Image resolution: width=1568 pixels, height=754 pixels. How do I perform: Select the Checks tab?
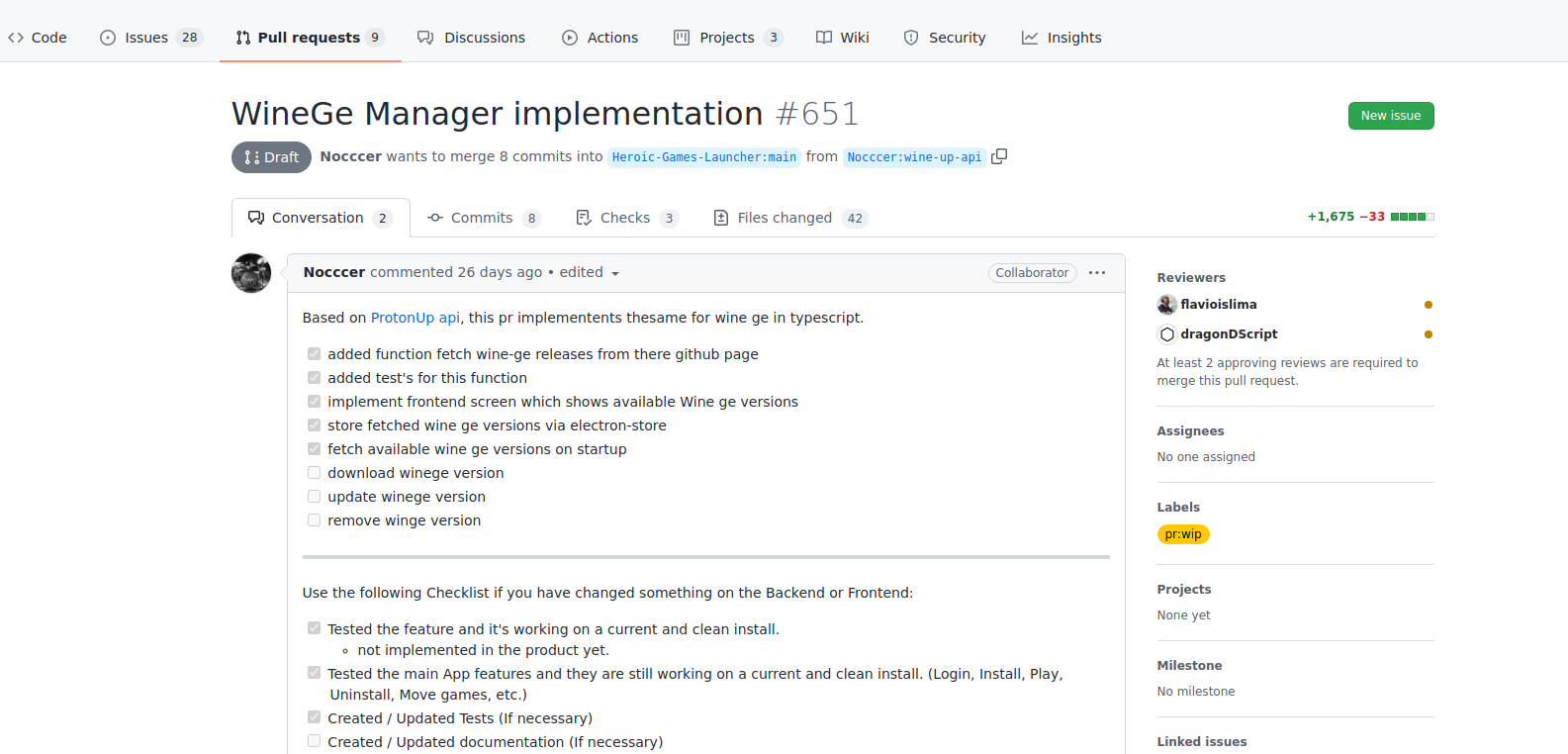[627, 218]
